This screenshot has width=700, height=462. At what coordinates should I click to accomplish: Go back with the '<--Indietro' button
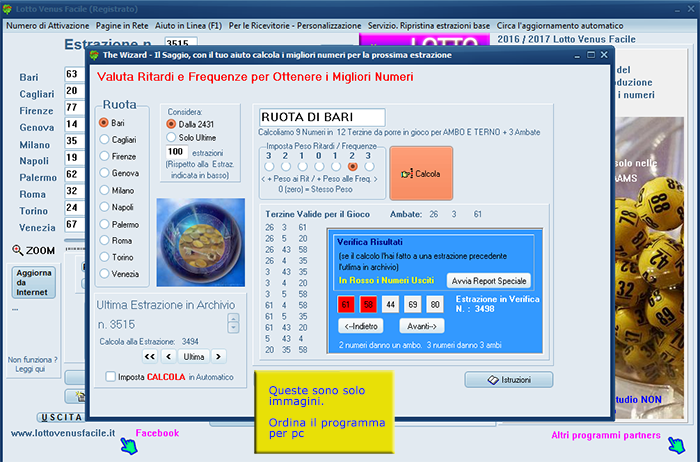tap(361, 326)
